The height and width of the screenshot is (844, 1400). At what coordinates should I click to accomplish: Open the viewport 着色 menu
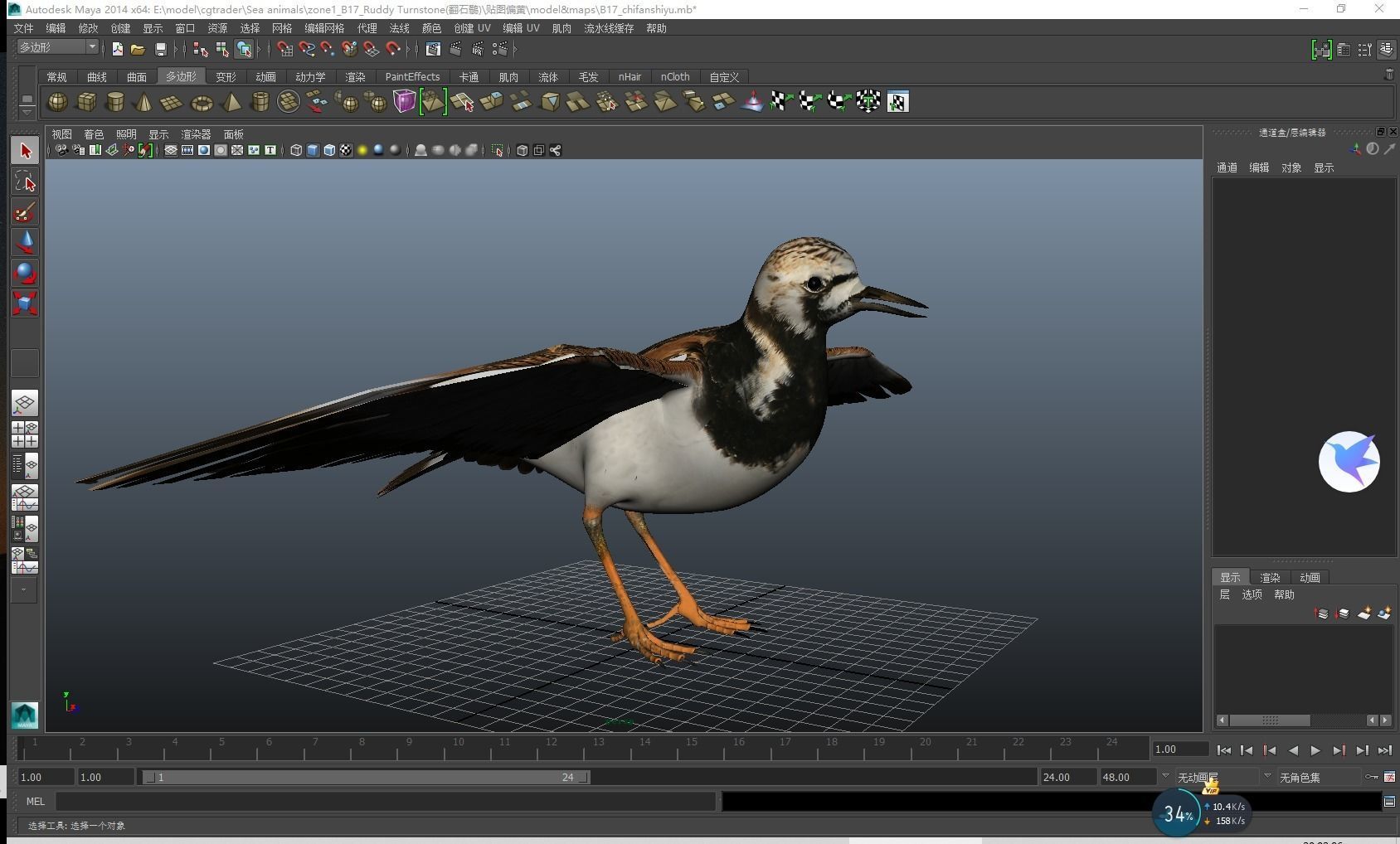tap(94, 134)
